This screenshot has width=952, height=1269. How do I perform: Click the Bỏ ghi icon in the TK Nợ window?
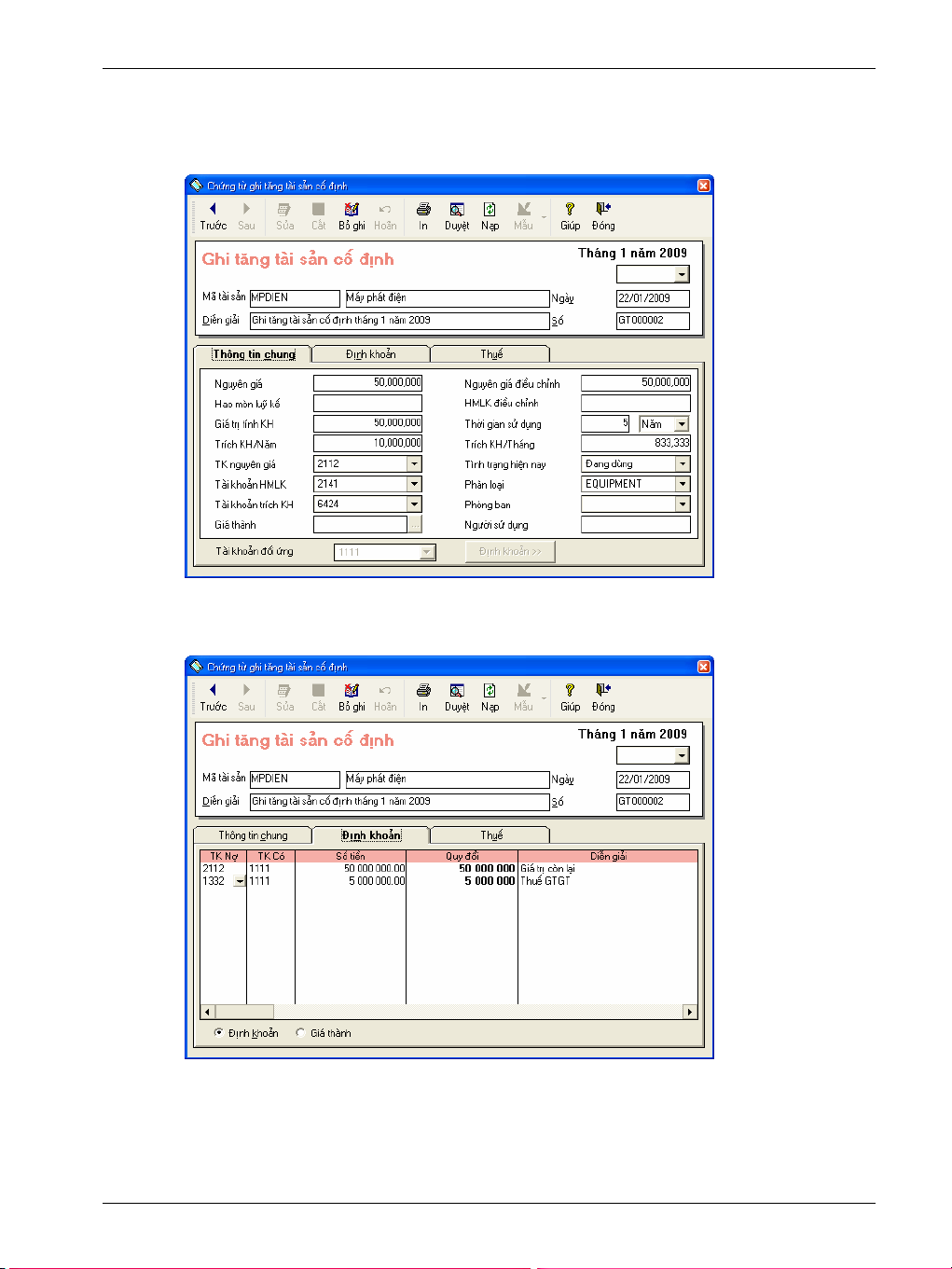click(x=352, y=691)
